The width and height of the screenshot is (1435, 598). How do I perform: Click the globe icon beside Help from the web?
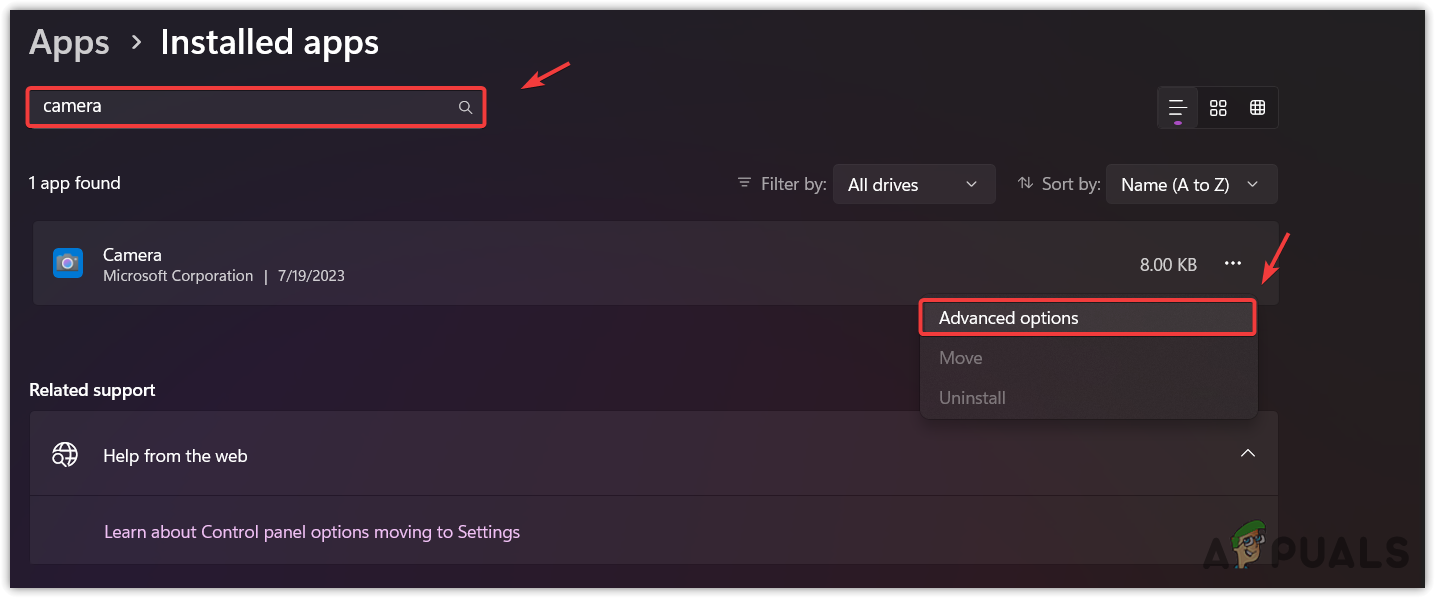pyautogui.click(x=66, y=455)
